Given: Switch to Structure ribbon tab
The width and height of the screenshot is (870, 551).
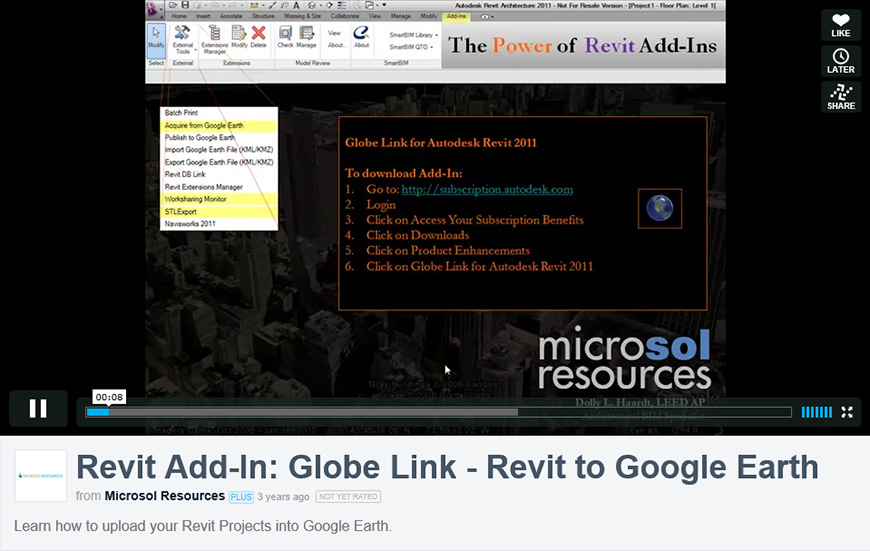Looking at the screenshot, I should (263, 16).
